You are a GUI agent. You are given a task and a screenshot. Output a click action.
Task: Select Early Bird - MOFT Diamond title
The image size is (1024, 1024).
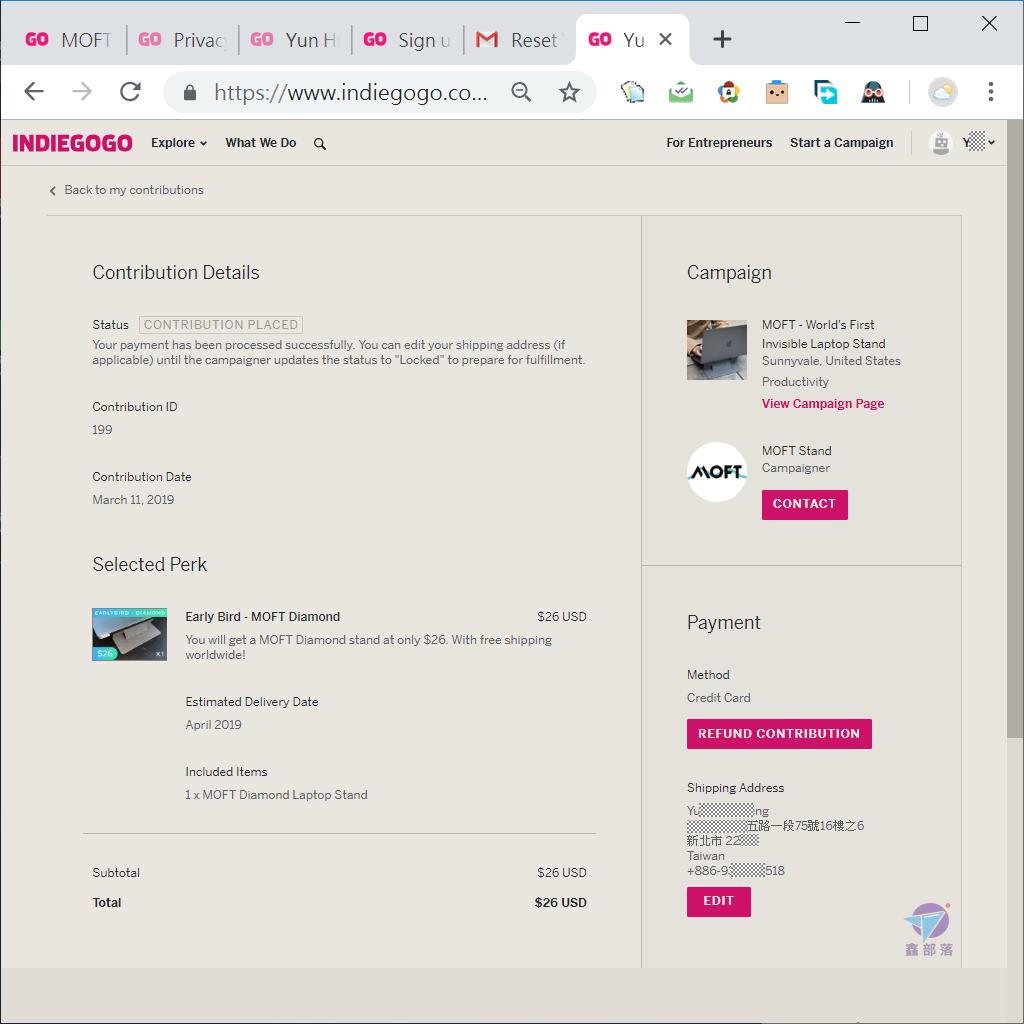(x=263, y=617)
